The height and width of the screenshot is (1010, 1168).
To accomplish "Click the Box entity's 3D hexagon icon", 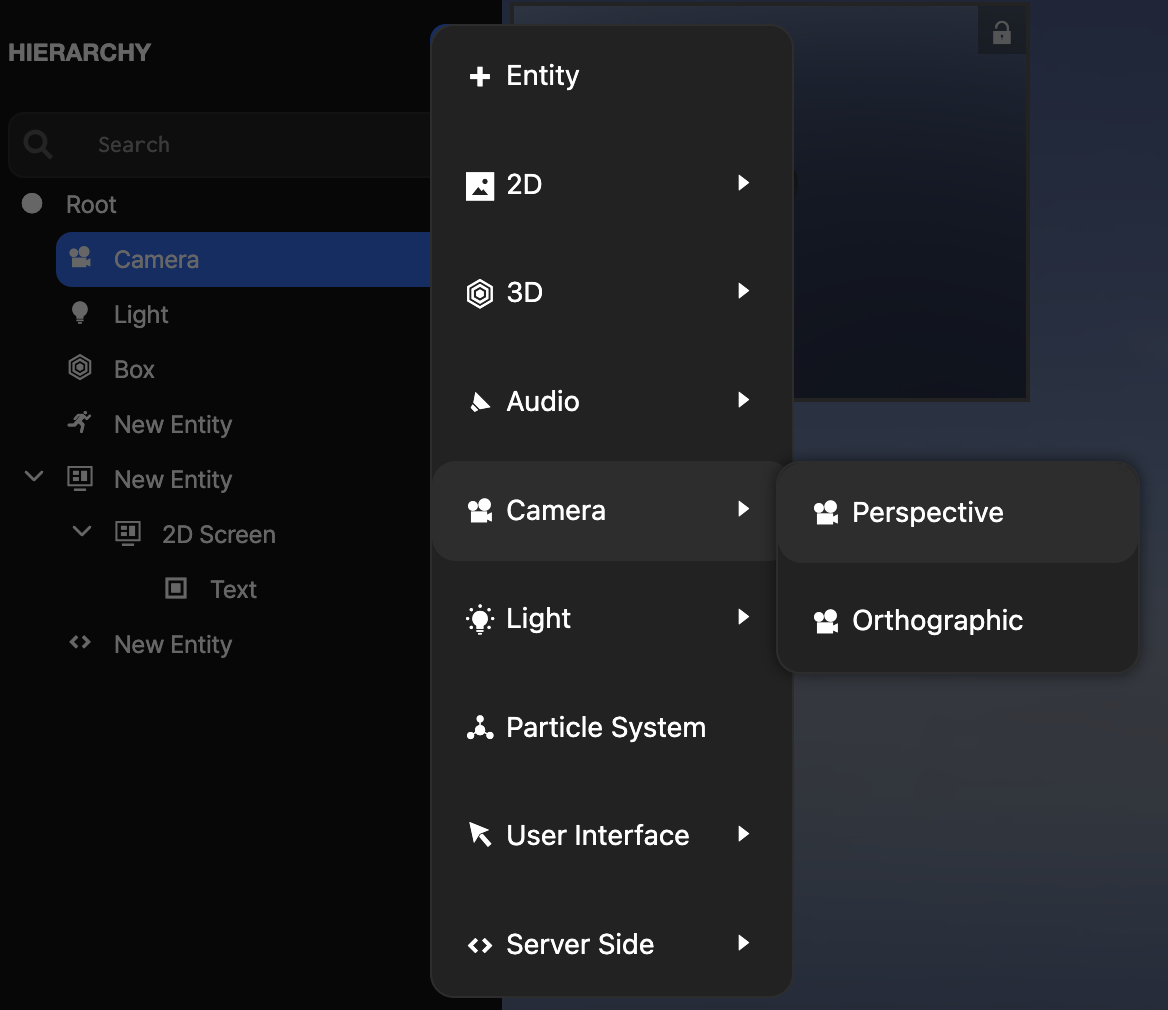I will point(80,368).
